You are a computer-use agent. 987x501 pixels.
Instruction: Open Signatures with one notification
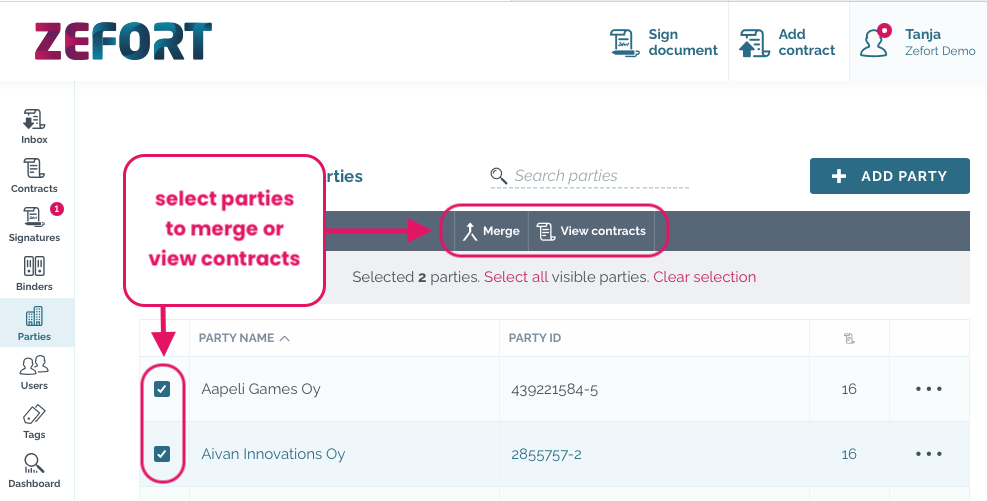[34, 225]
